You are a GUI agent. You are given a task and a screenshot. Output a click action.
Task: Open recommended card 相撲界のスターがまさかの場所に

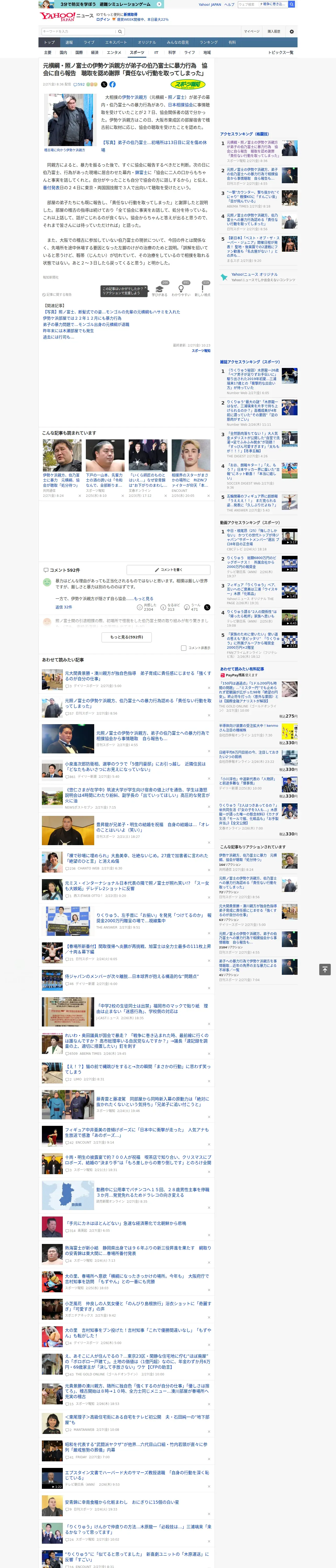coord(191,468)
